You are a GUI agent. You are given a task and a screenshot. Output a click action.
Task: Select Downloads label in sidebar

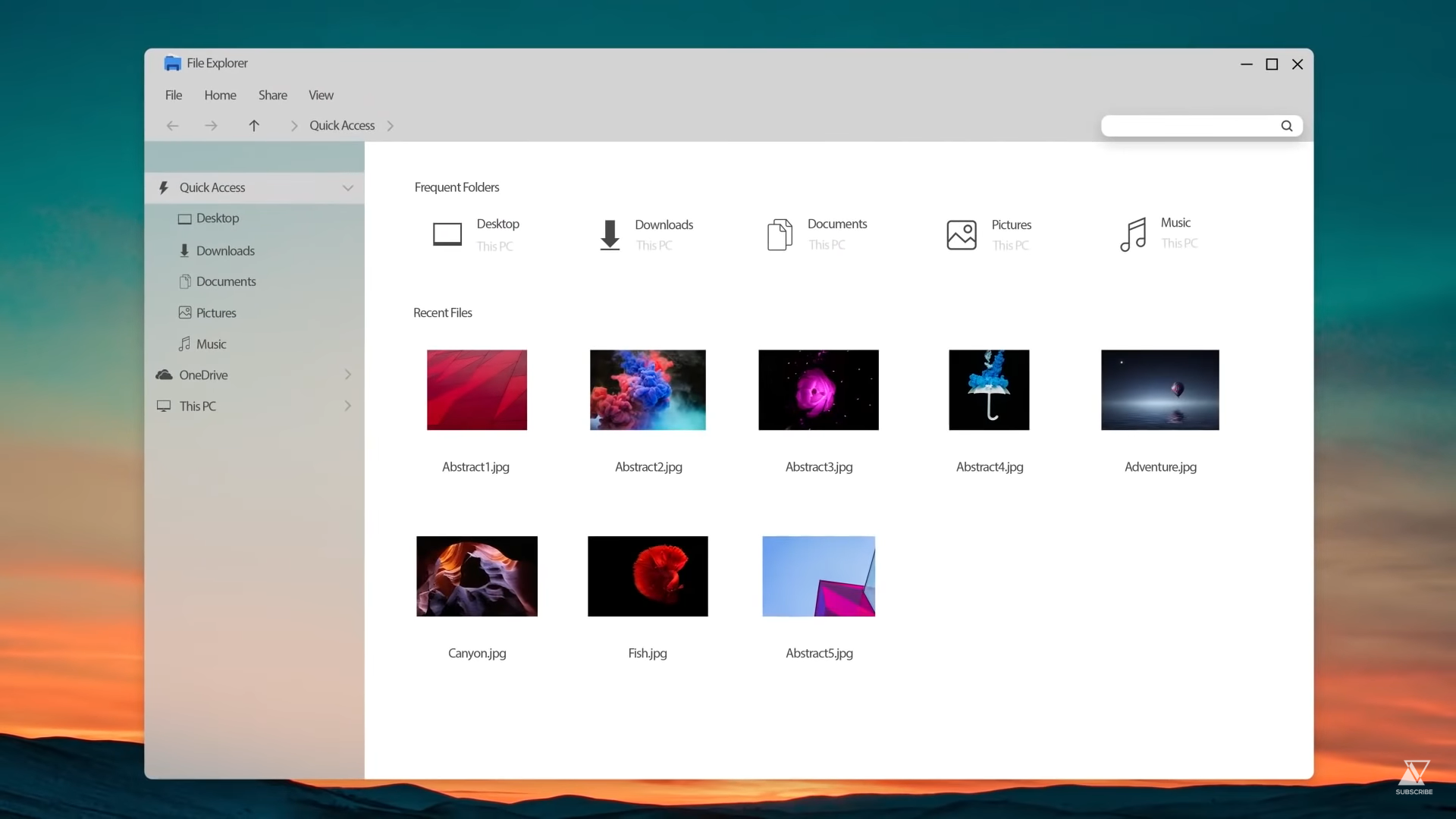click(225, 251)
